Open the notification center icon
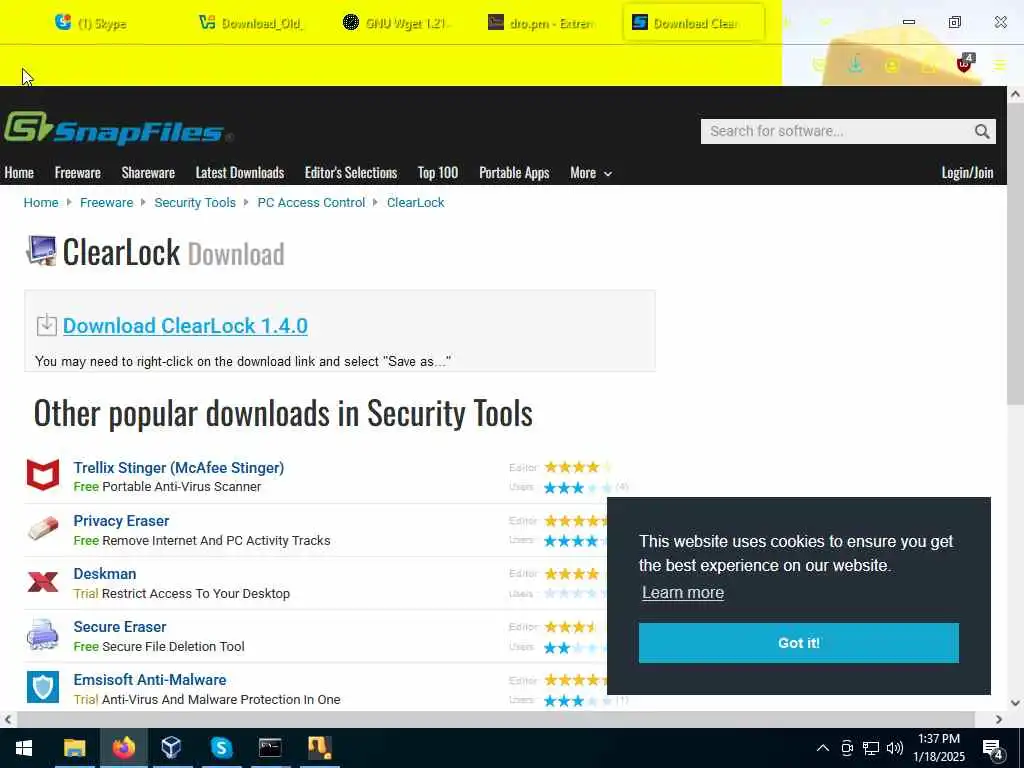The height and width of the screenshot is (768, 1024). point(992,749)
